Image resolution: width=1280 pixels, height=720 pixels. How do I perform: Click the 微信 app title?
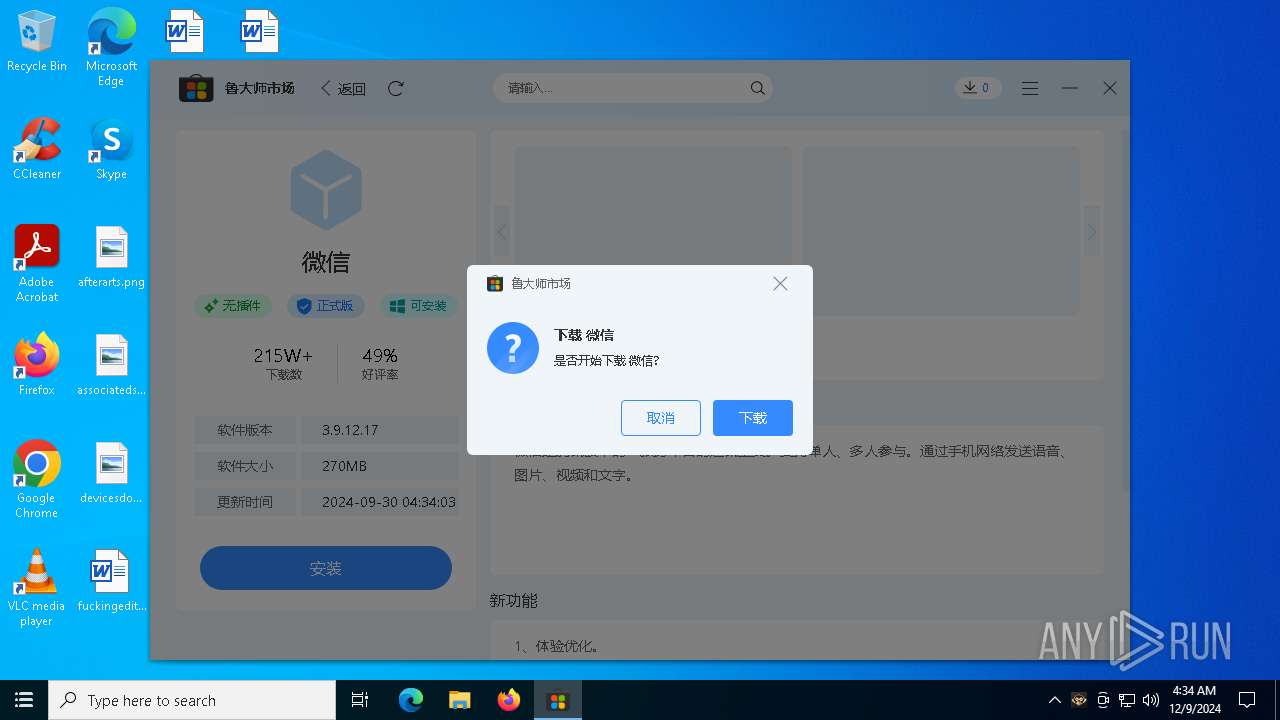point(326,262)
